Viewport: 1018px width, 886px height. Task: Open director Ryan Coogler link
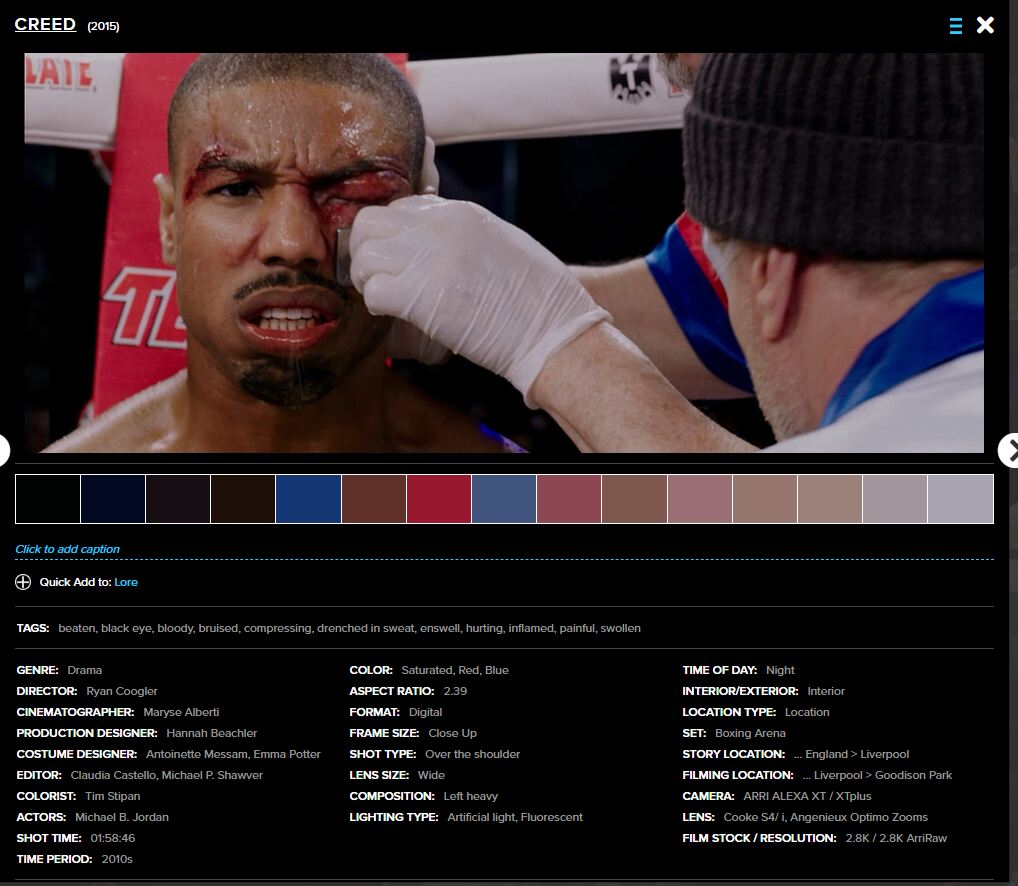(122, 691)
